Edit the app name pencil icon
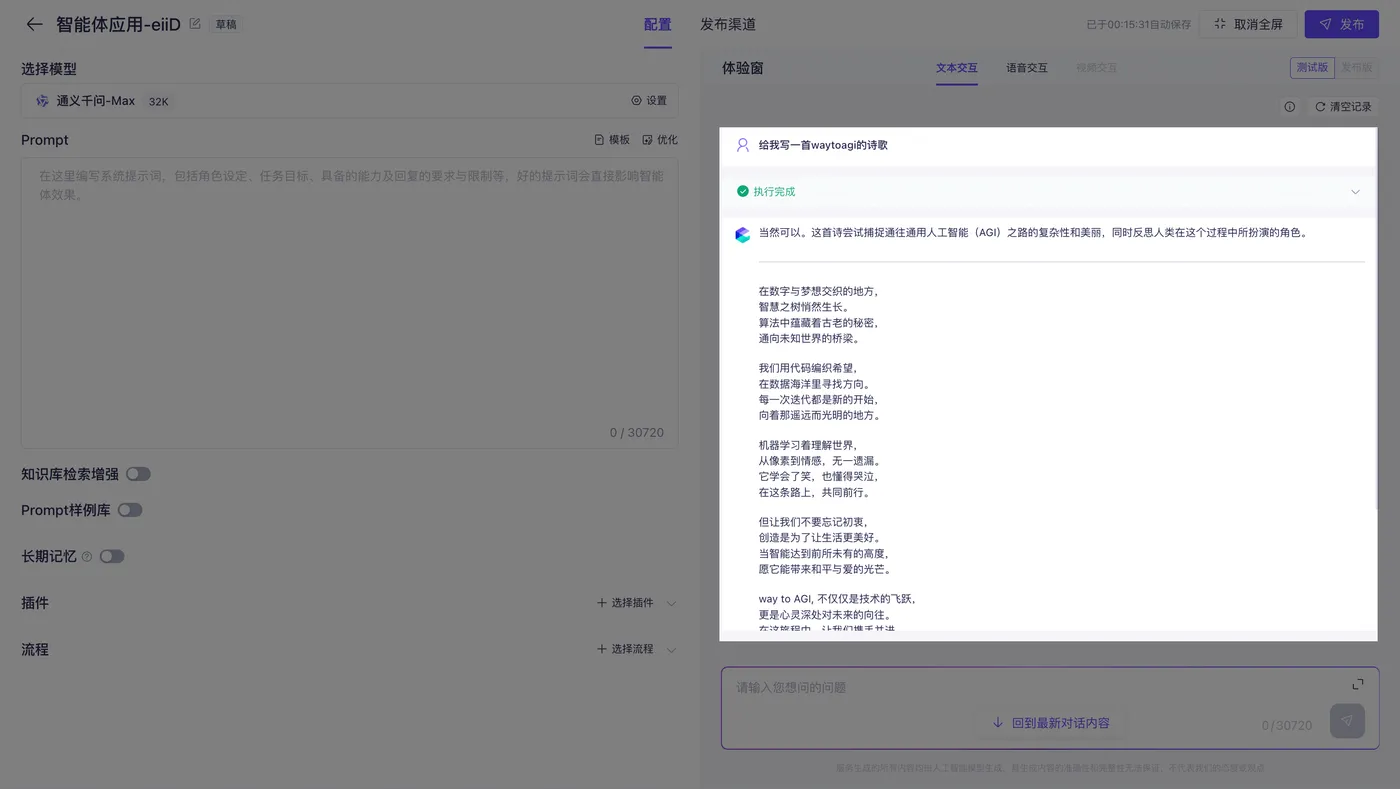This screenshot has width=1400, height=789. (195, 24)
